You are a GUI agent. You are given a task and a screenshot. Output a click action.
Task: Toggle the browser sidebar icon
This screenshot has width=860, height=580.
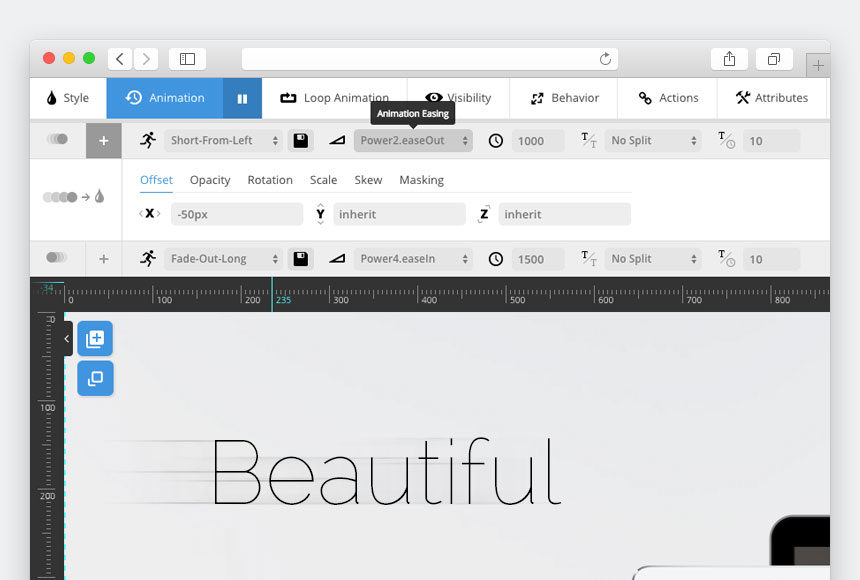tap(187, 59)
